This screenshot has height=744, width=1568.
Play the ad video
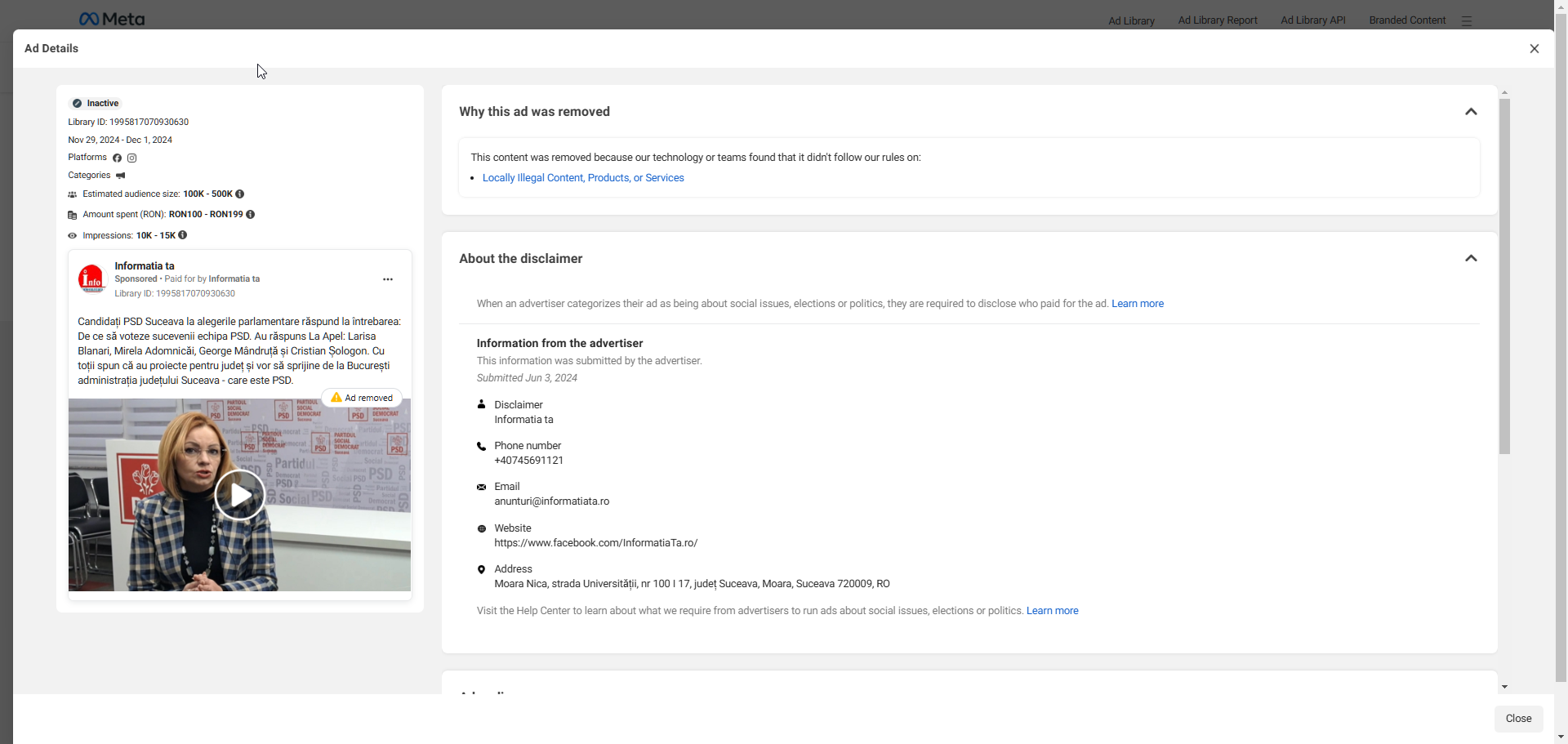point(239,495)
